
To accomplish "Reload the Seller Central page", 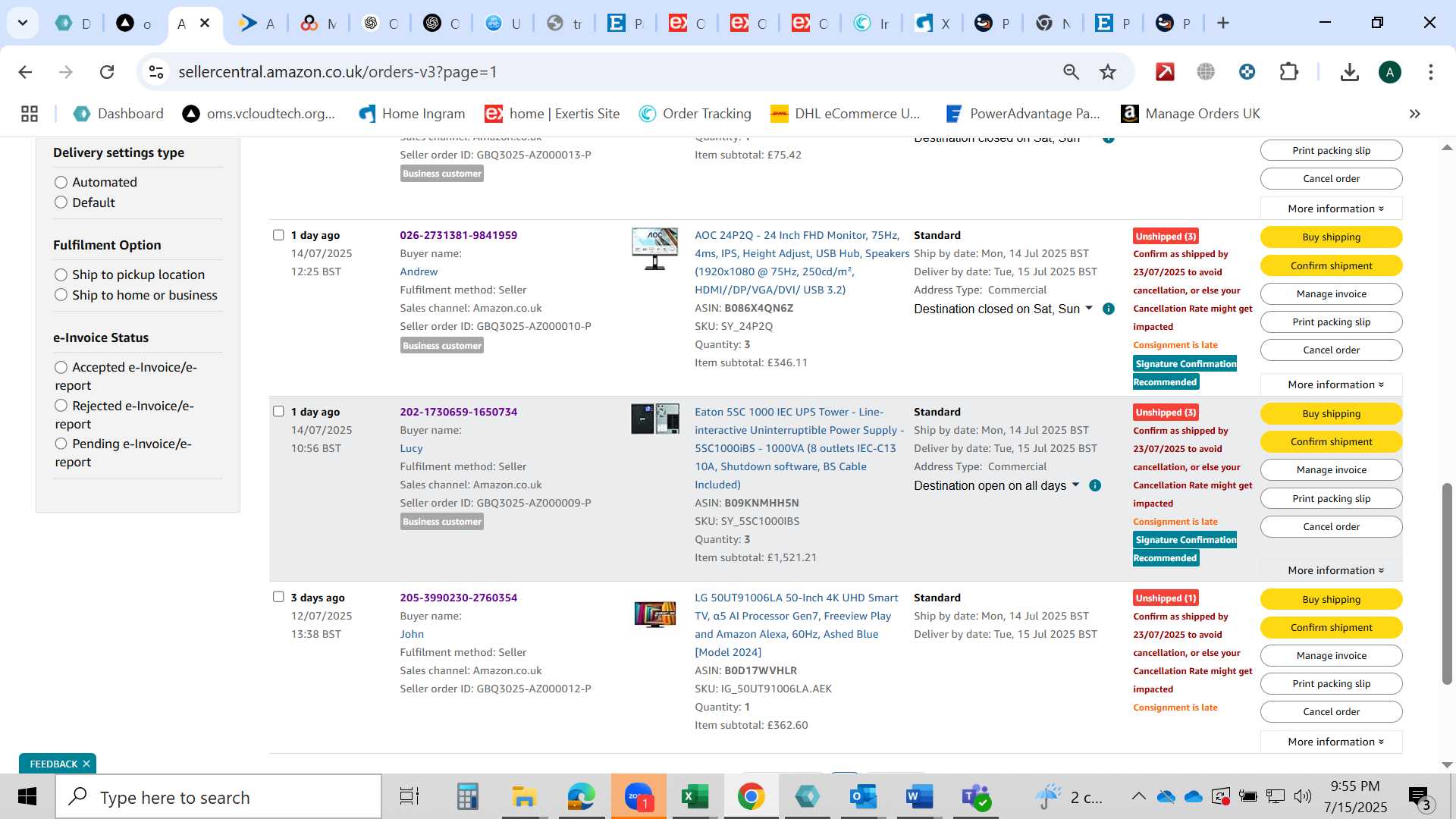I will pos(107,72).
